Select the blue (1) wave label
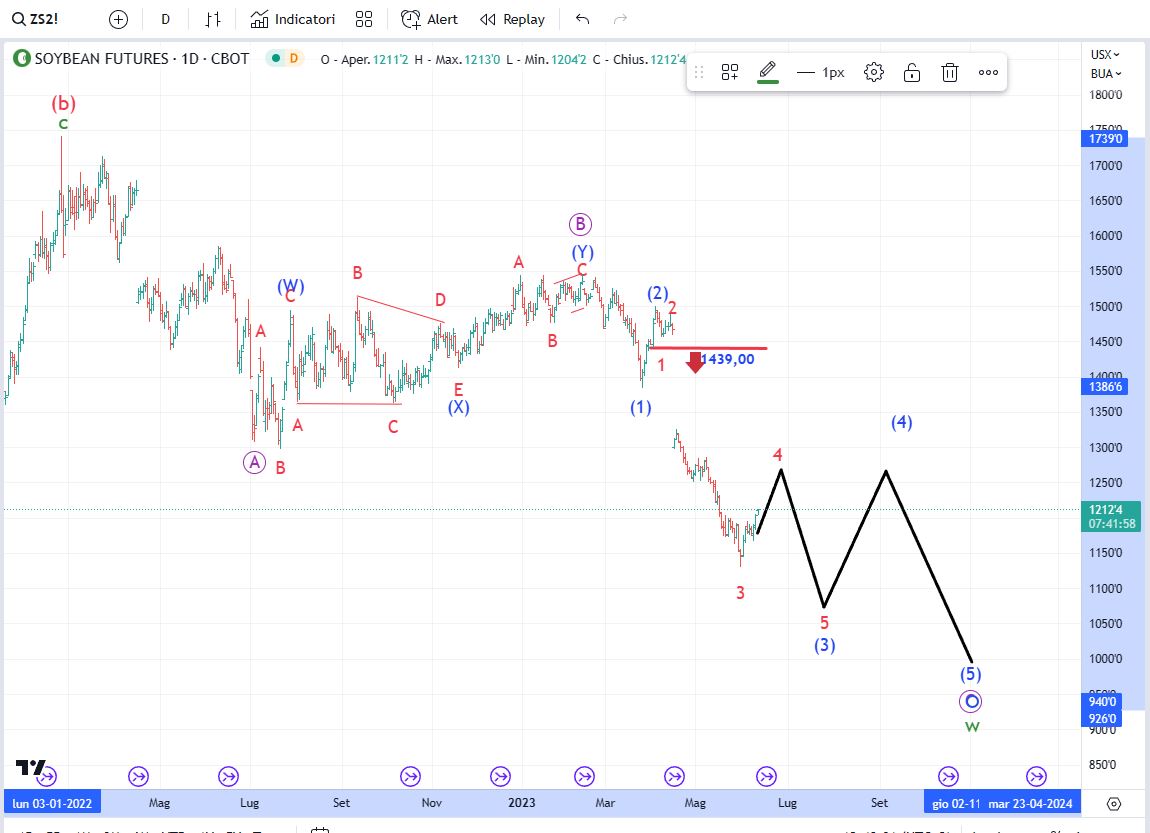The width and height of the screenshot is (1150, 833). point(641,408)
